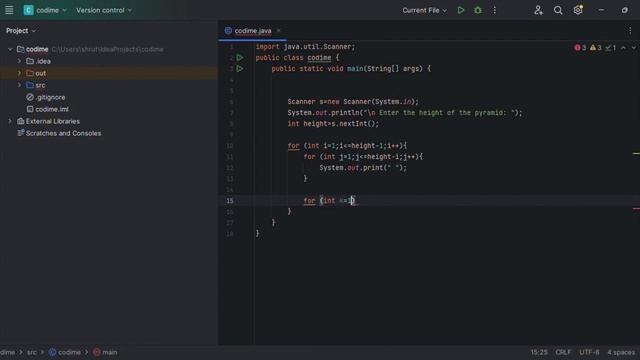
Task: Open the Current File run configuration dropdown
Action: coord(424,10)
